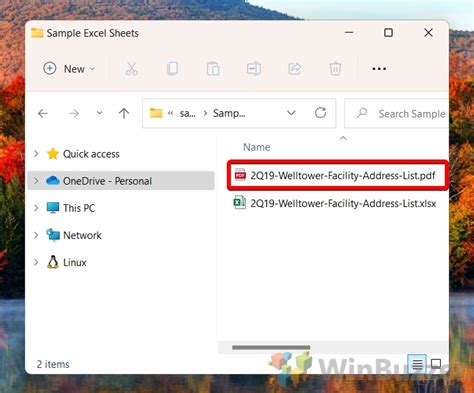The width and height of the screenshot is (474, 393).
Task: Go back with the left arrow
Action: click(x=43, y=113)
